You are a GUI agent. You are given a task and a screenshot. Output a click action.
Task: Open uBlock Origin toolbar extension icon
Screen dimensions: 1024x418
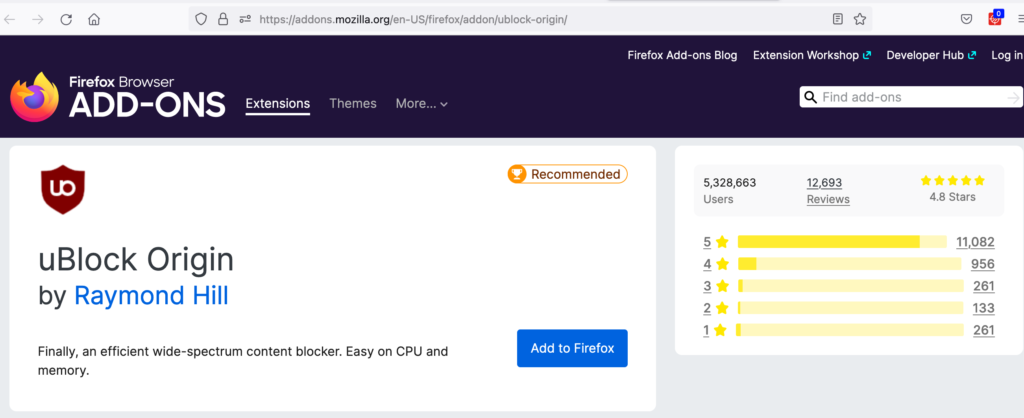click(x=995, y=18)
